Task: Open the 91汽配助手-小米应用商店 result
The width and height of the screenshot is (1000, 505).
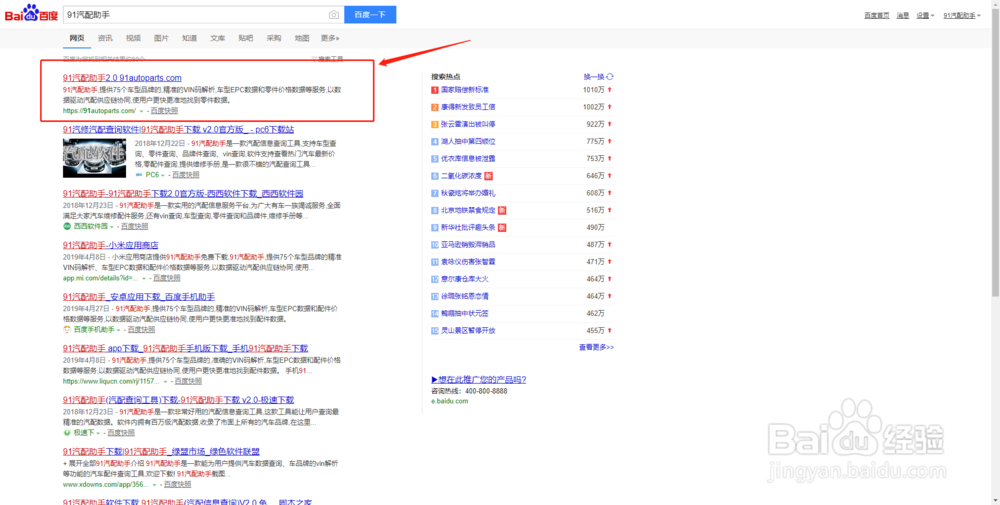Action: 110,245
